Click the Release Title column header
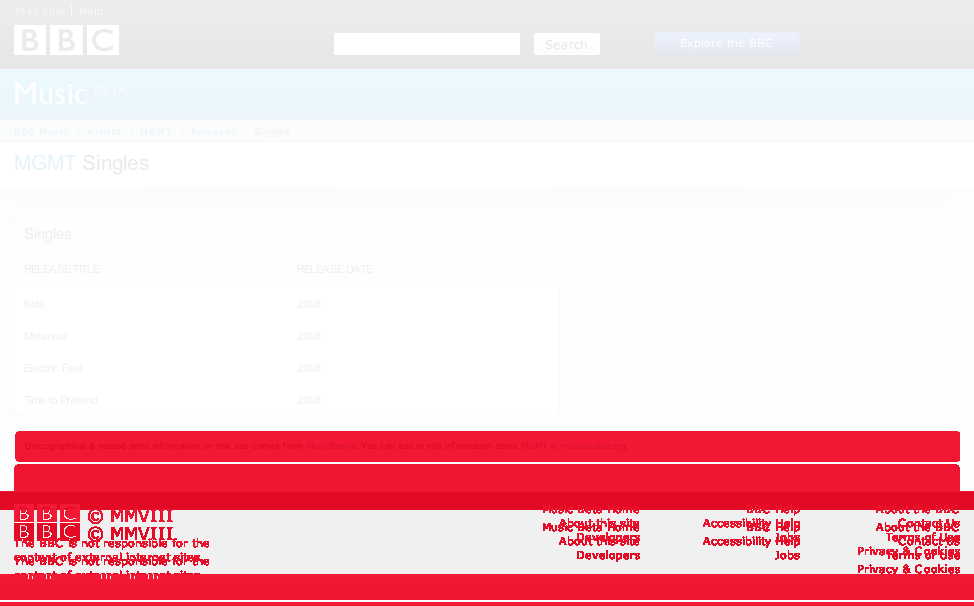The width and height of the screenshot is (974, 606). tap(61, 269)
